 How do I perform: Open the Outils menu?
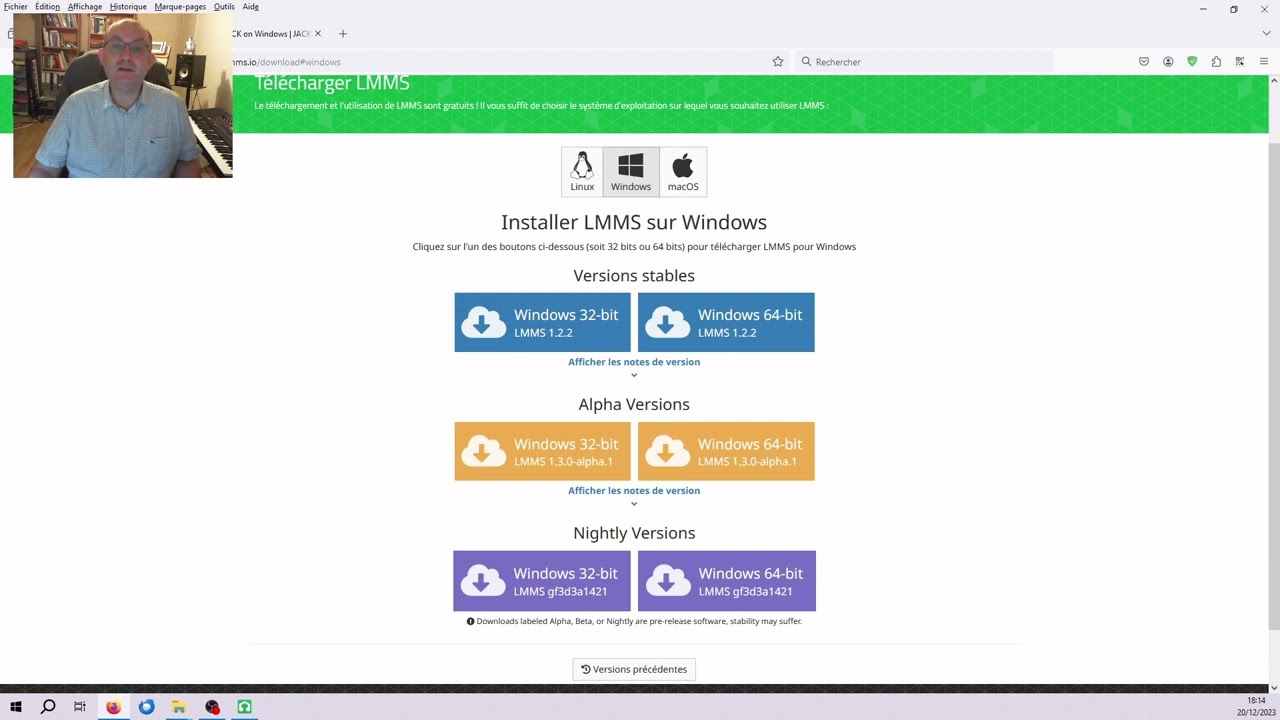tap(224, 7)
